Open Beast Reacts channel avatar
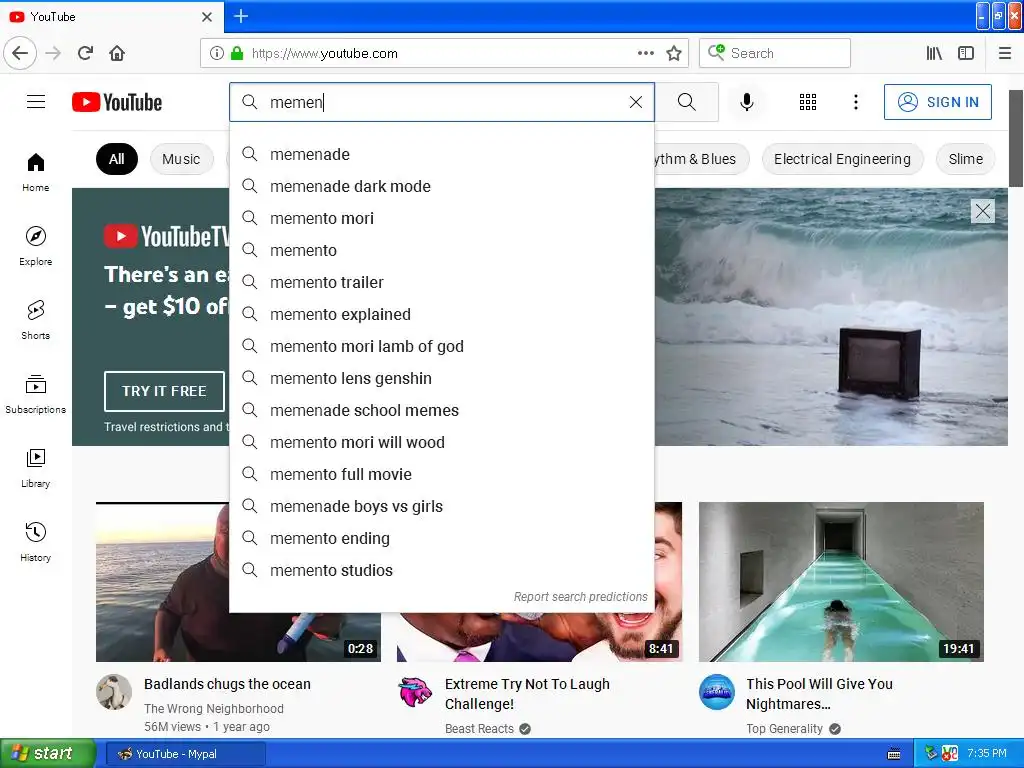Viewport: 1024px width, 768px height. tap(416, 692)
